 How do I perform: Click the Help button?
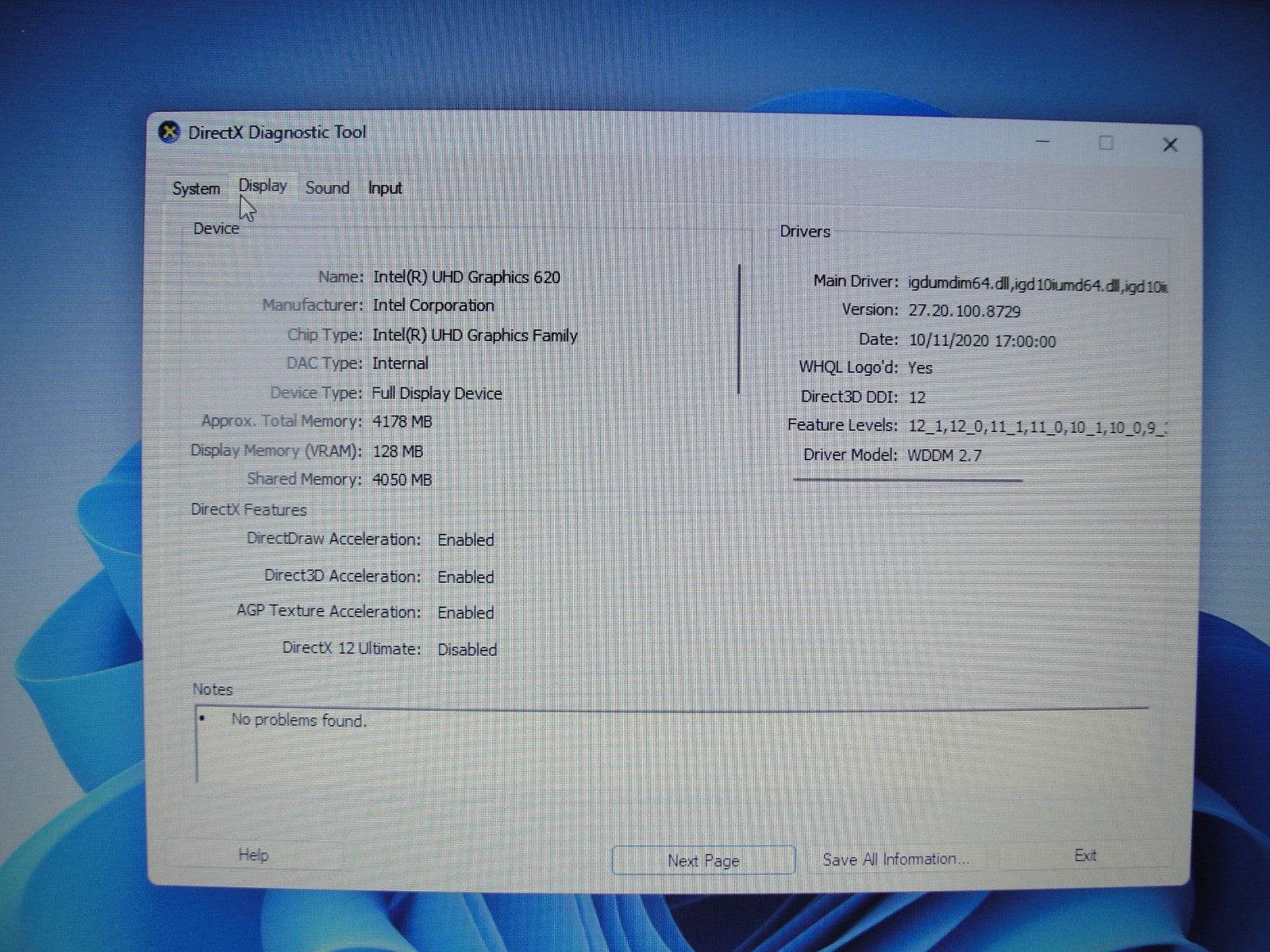[x=253, y=855]
